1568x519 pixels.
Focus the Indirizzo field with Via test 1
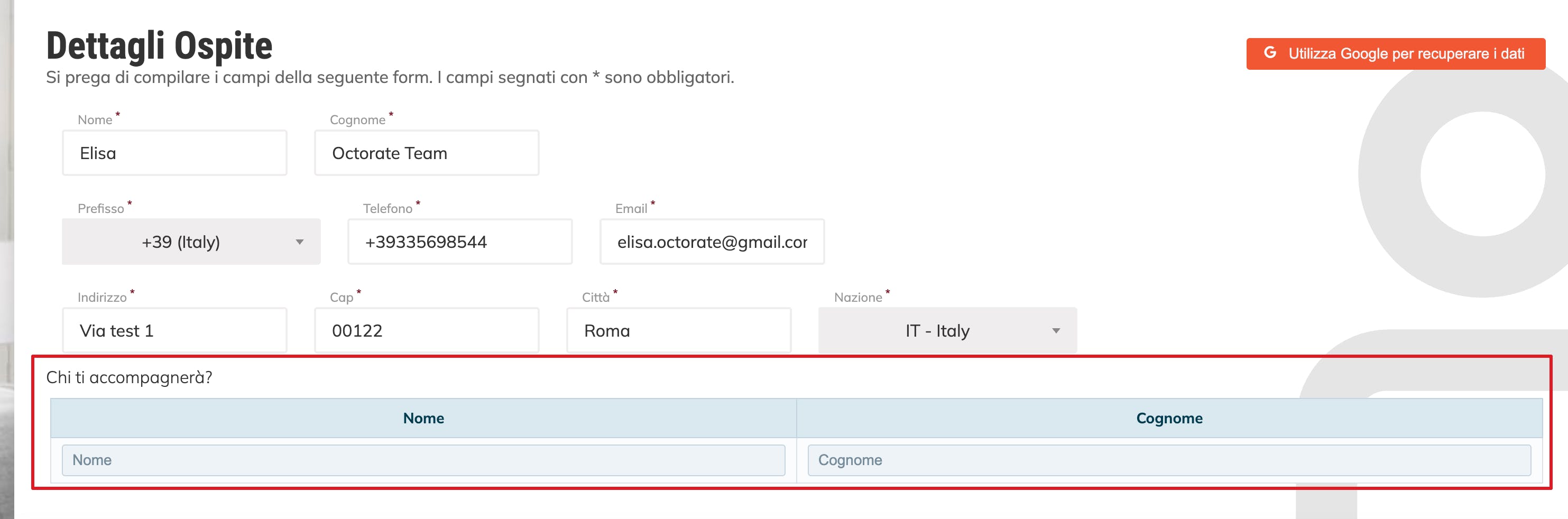174,331
